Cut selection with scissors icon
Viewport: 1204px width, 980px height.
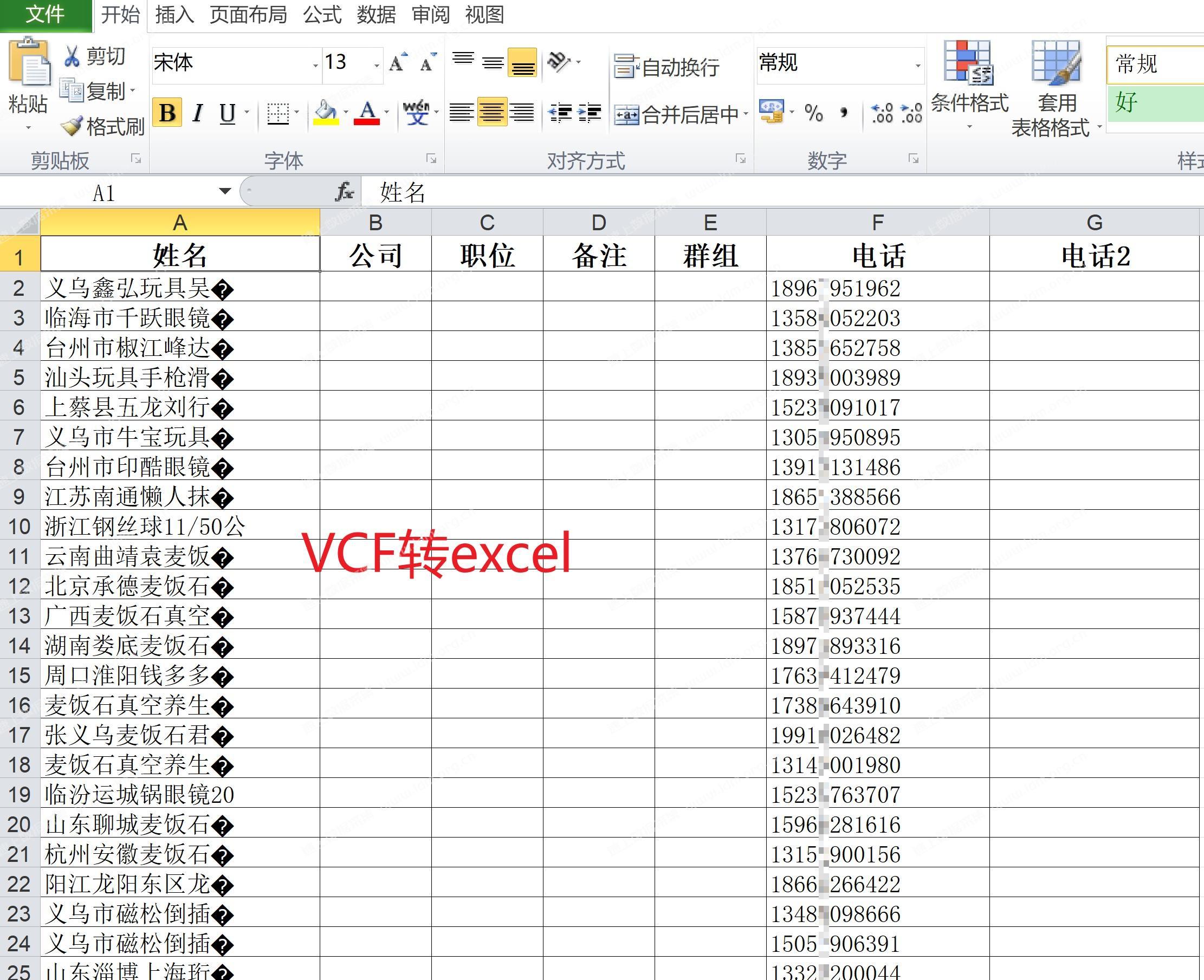72,56
